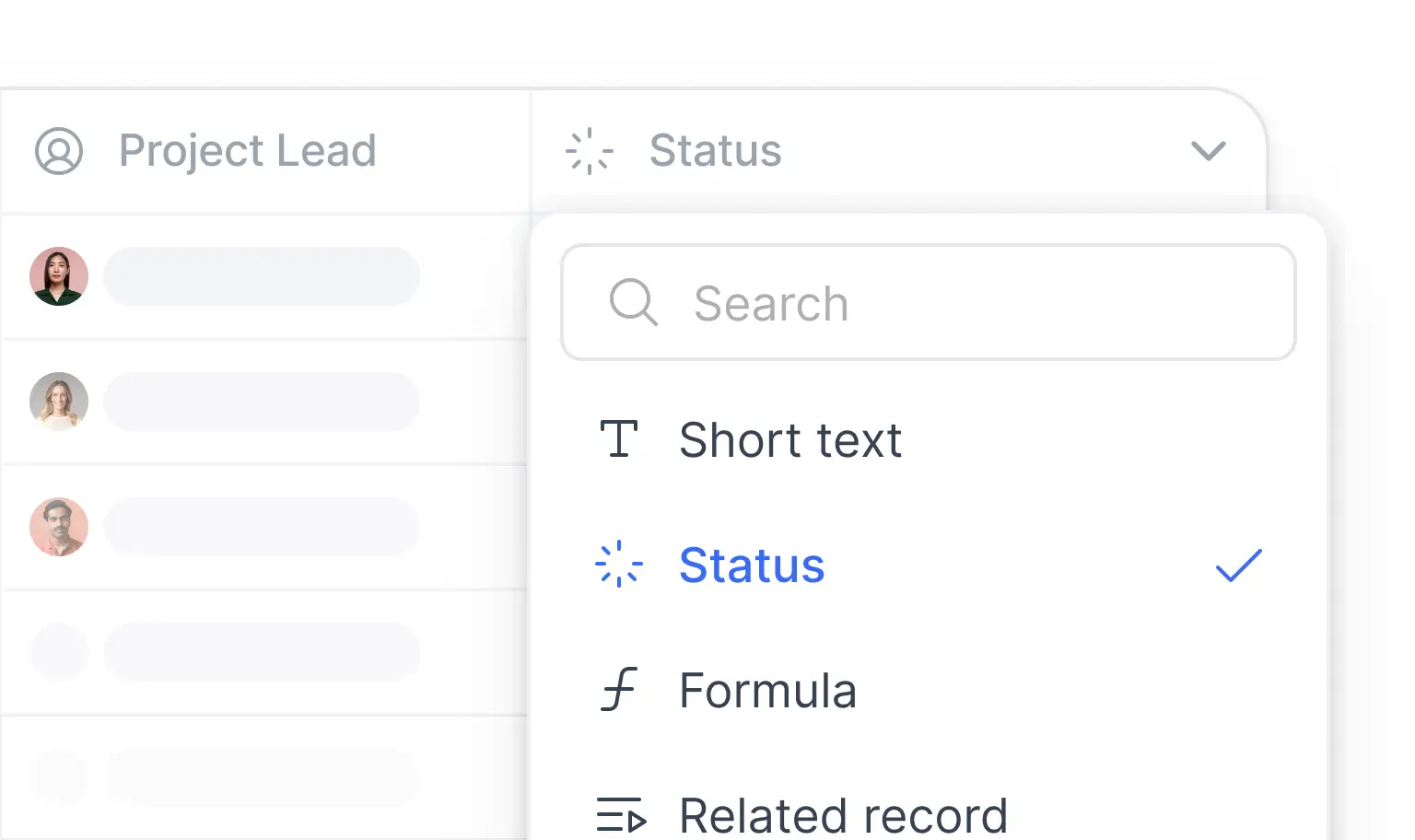Expand options for the Project Lead column
Viewport: 1415px width, 840px height.
247,150
